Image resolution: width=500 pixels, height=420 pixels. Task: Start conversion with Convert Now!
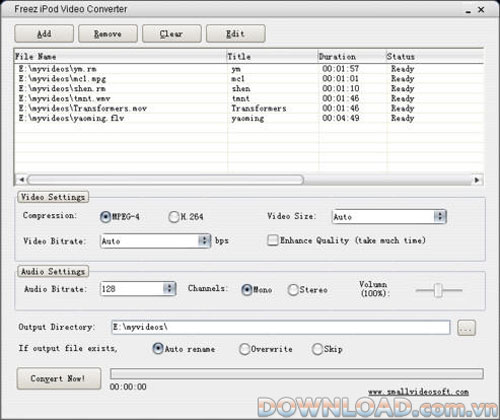[59, 379]
